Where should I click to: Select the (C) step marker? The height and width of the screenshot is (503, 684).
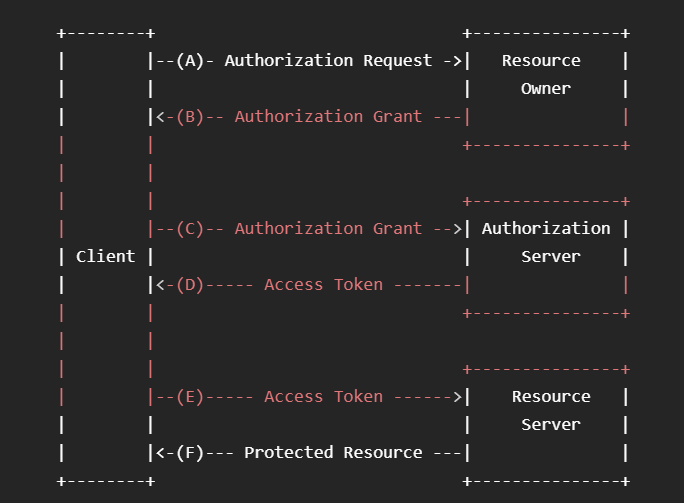coord(189,229)
